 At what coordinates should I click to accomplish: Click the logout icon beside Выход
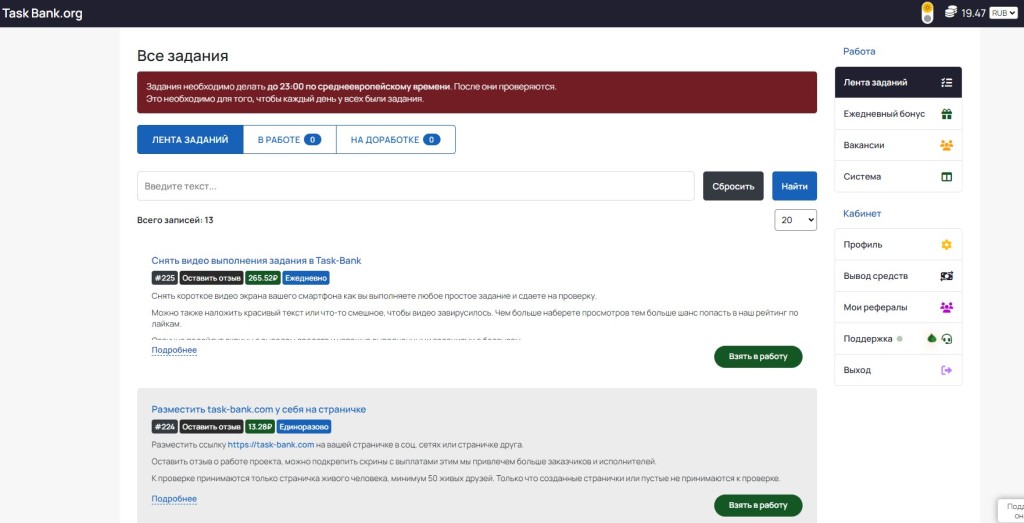(947, 370)
